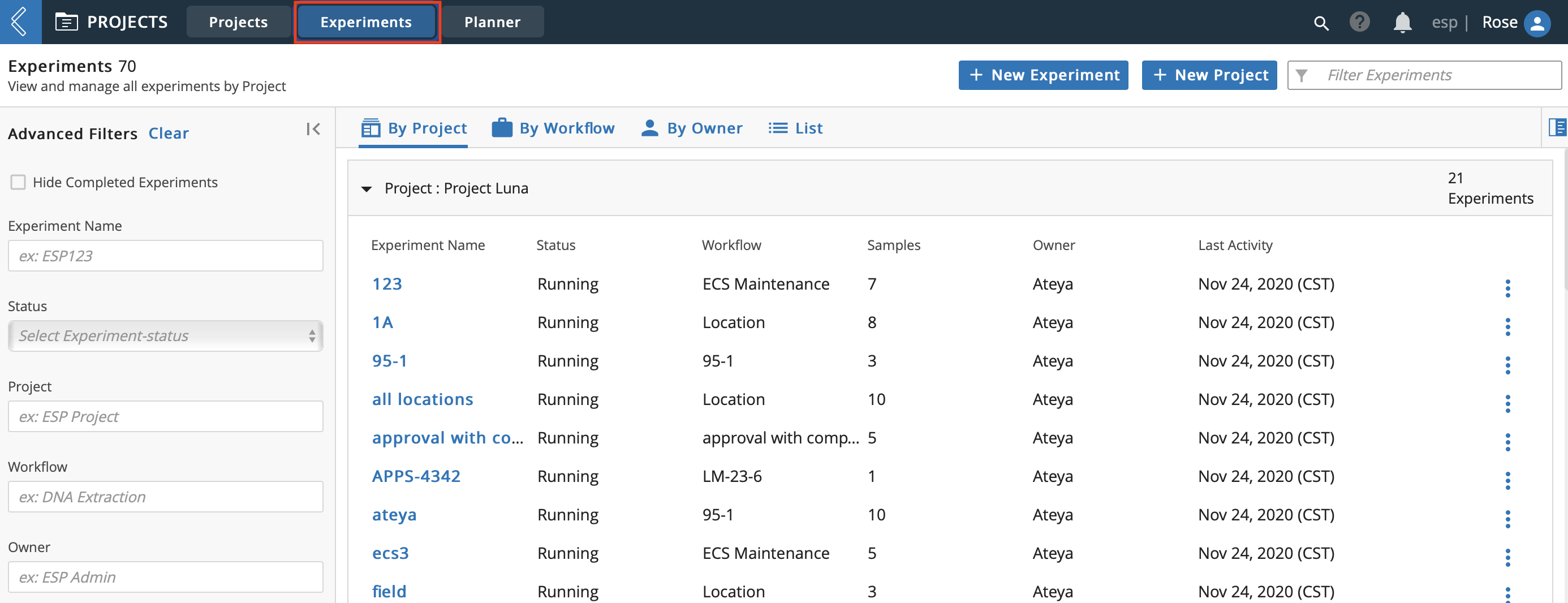This screenshot has width=1568, height=603.
Task: Open kebab menu for APPS-4342 row
Action: tap(1507, 481)
